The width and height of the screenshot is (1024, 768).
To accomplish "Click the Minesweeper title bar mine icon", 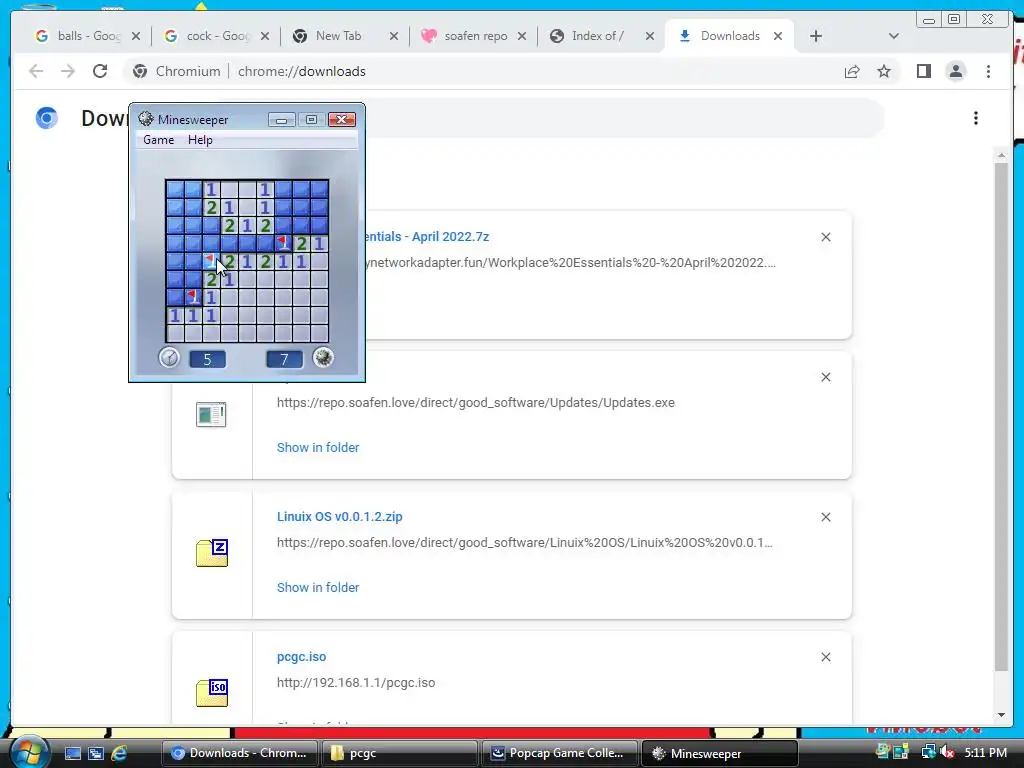I will 146,119.
